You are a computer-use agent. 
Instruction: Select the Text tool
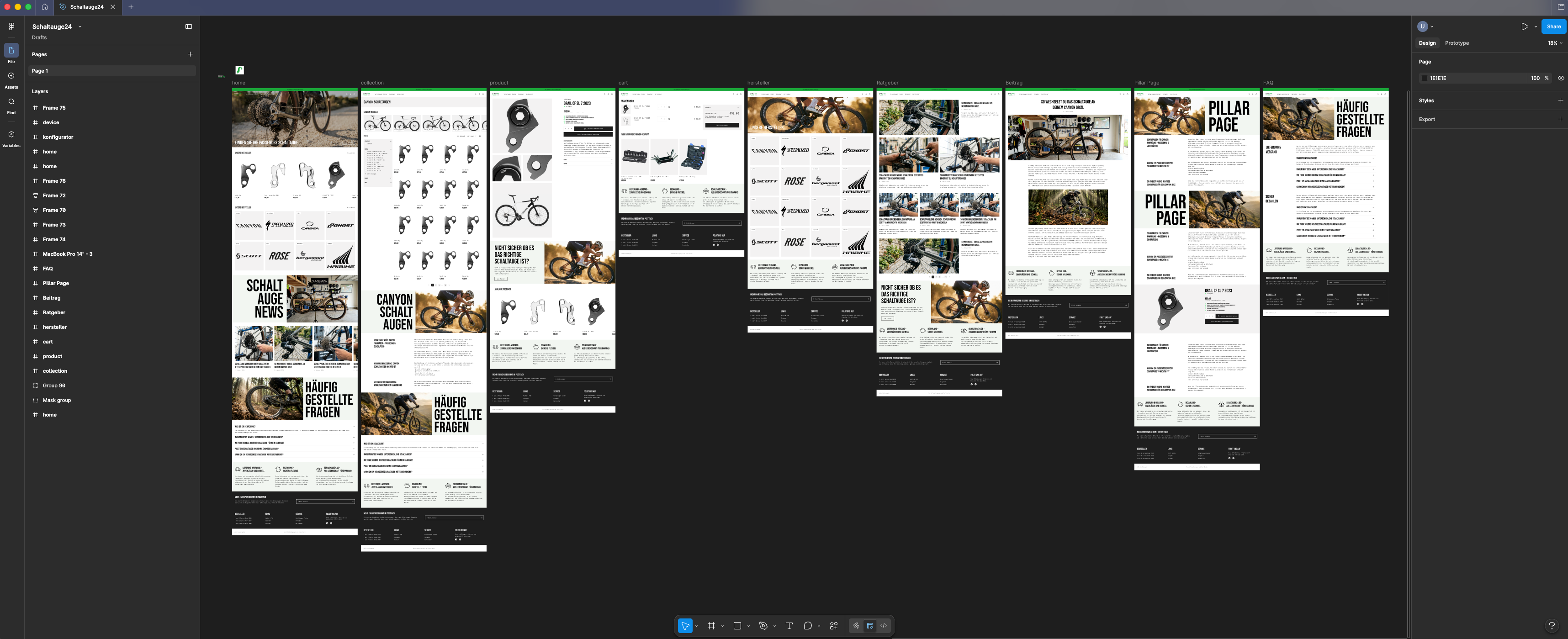click(789, 626)
